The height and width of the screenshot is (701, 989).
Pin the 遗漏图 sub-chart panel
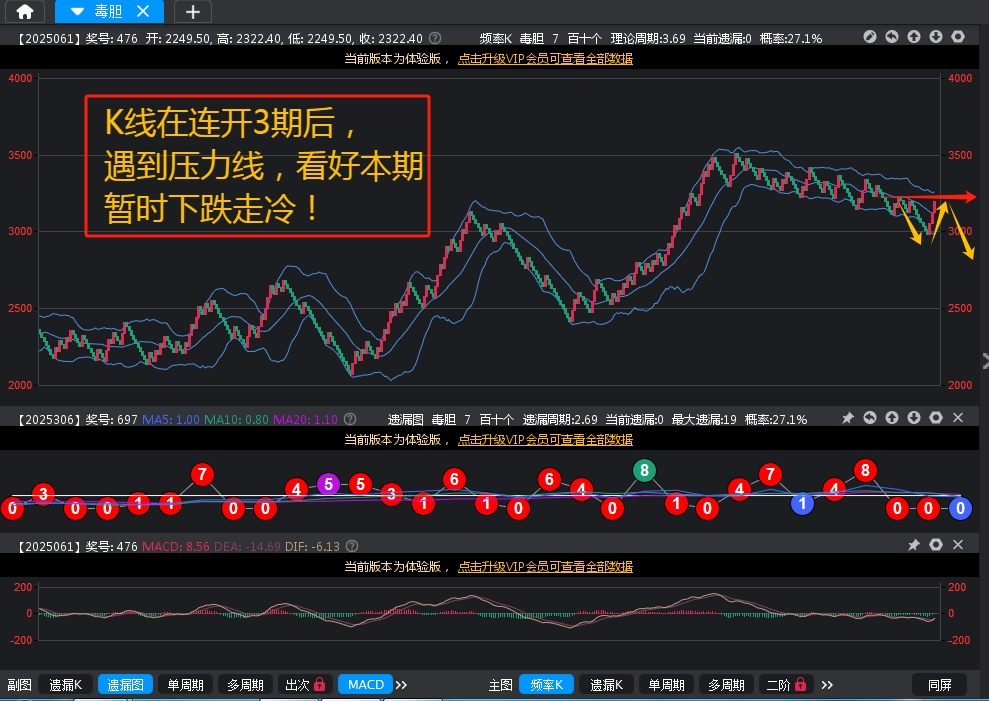pyautogui.click(x=848, y=418)
